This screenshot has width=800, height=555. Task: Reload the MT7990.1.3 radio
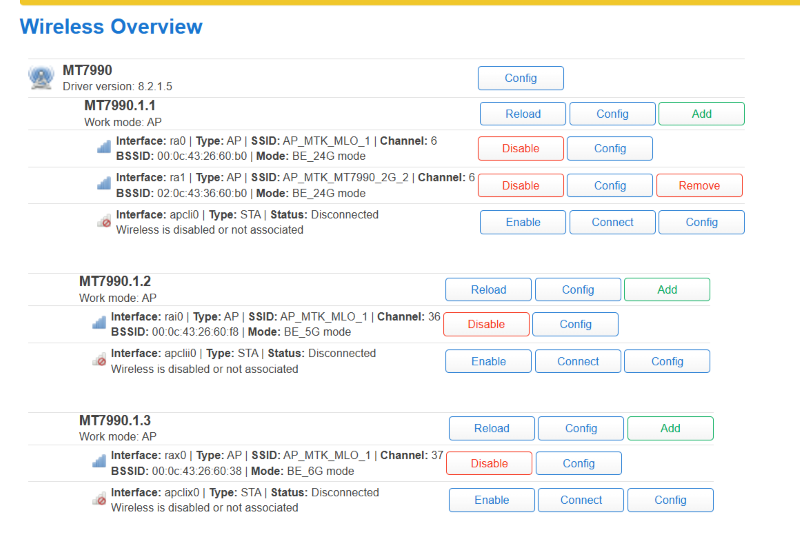click(492, 428)
